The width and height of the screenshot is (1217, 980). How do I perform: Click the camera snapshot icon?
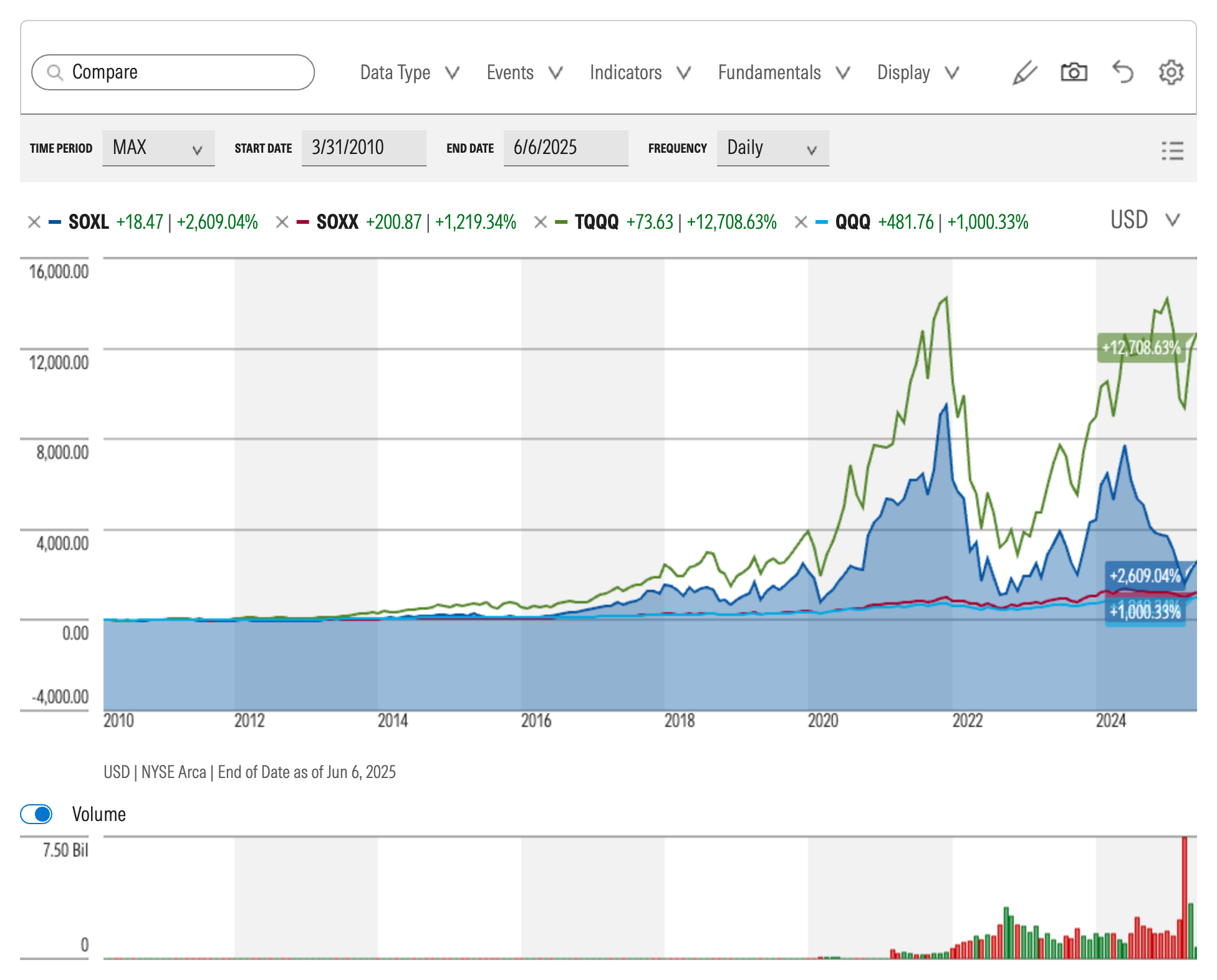tap(1074, 73)
